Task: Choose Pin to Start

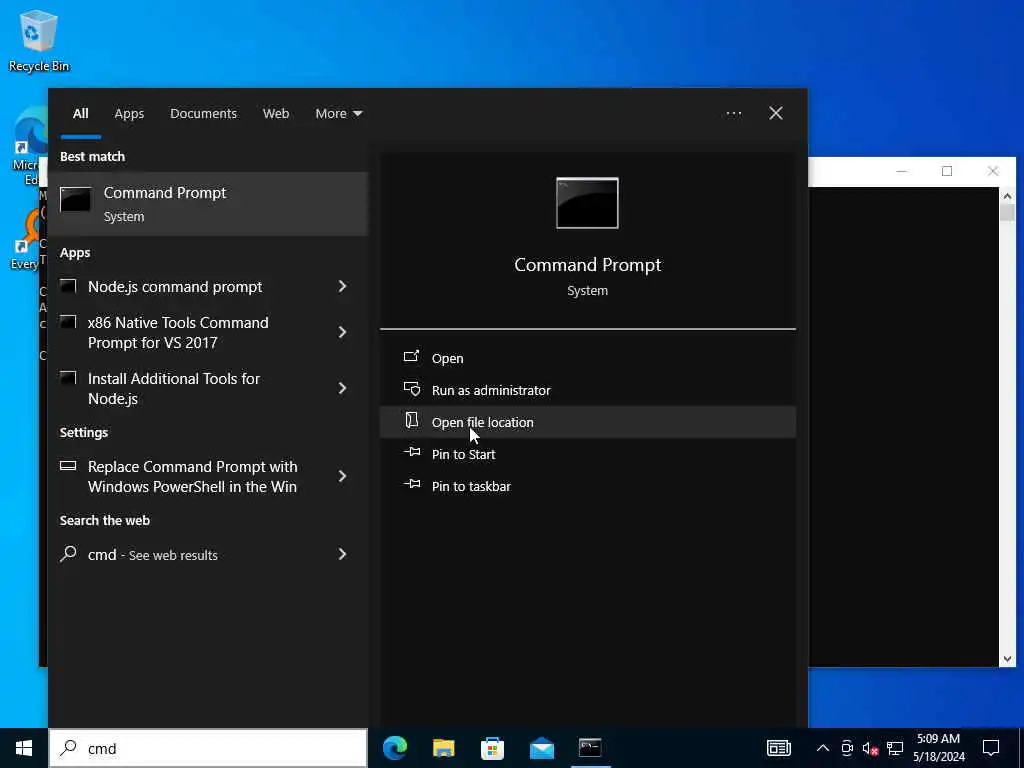Action: (x=587, y=454)
